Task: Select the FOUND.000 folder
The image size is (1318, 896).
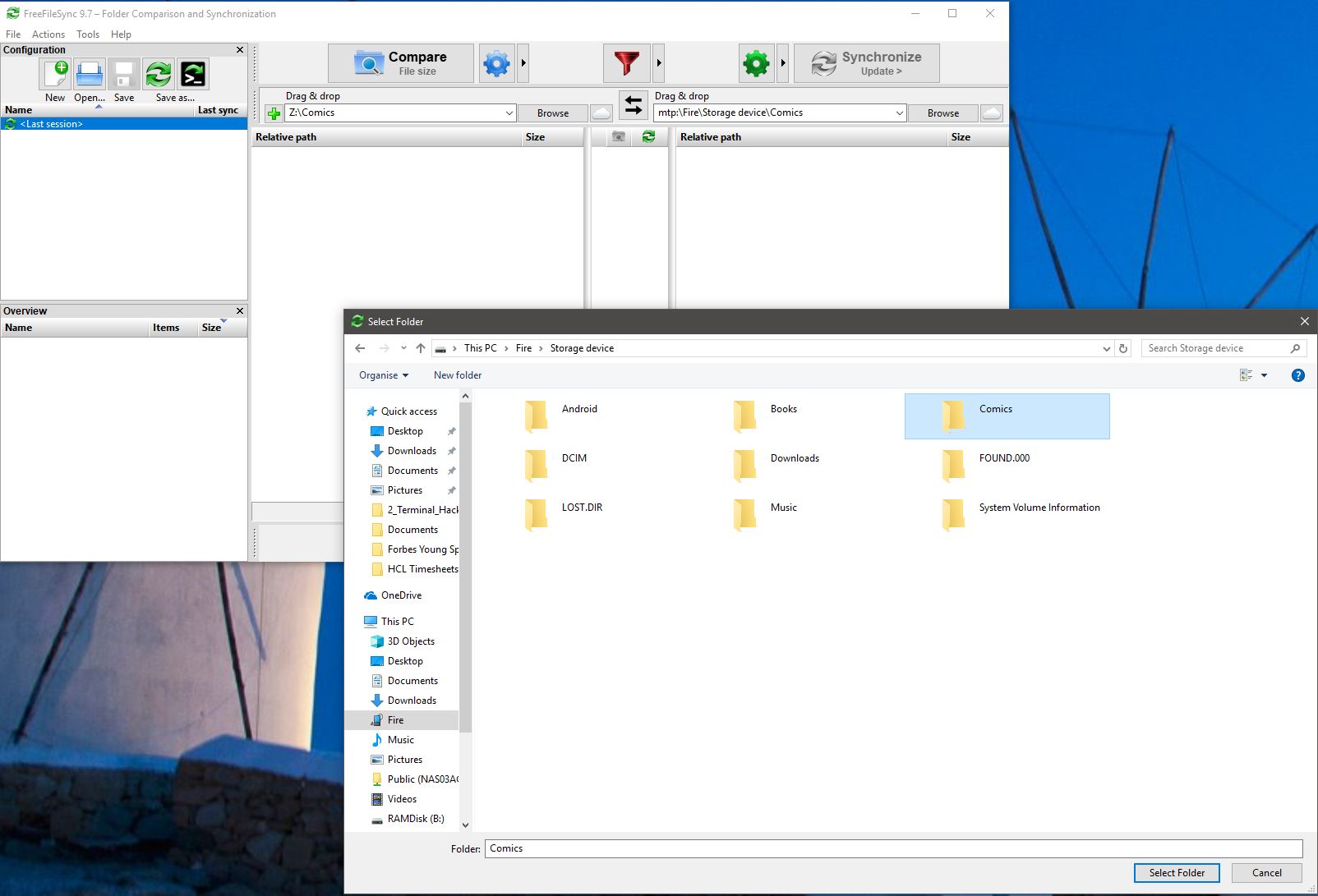Action: tap(1007, 465)
